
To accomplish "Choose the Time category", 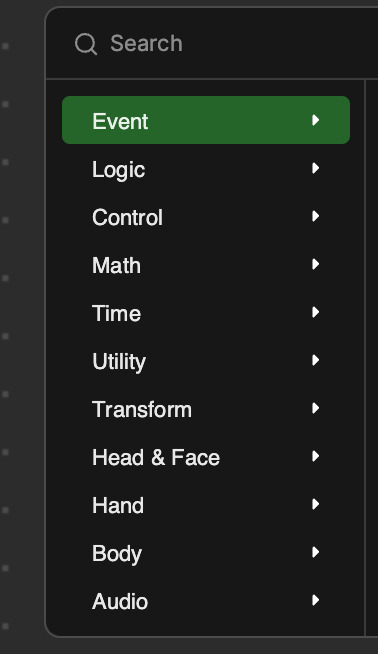I will (206, 312).
